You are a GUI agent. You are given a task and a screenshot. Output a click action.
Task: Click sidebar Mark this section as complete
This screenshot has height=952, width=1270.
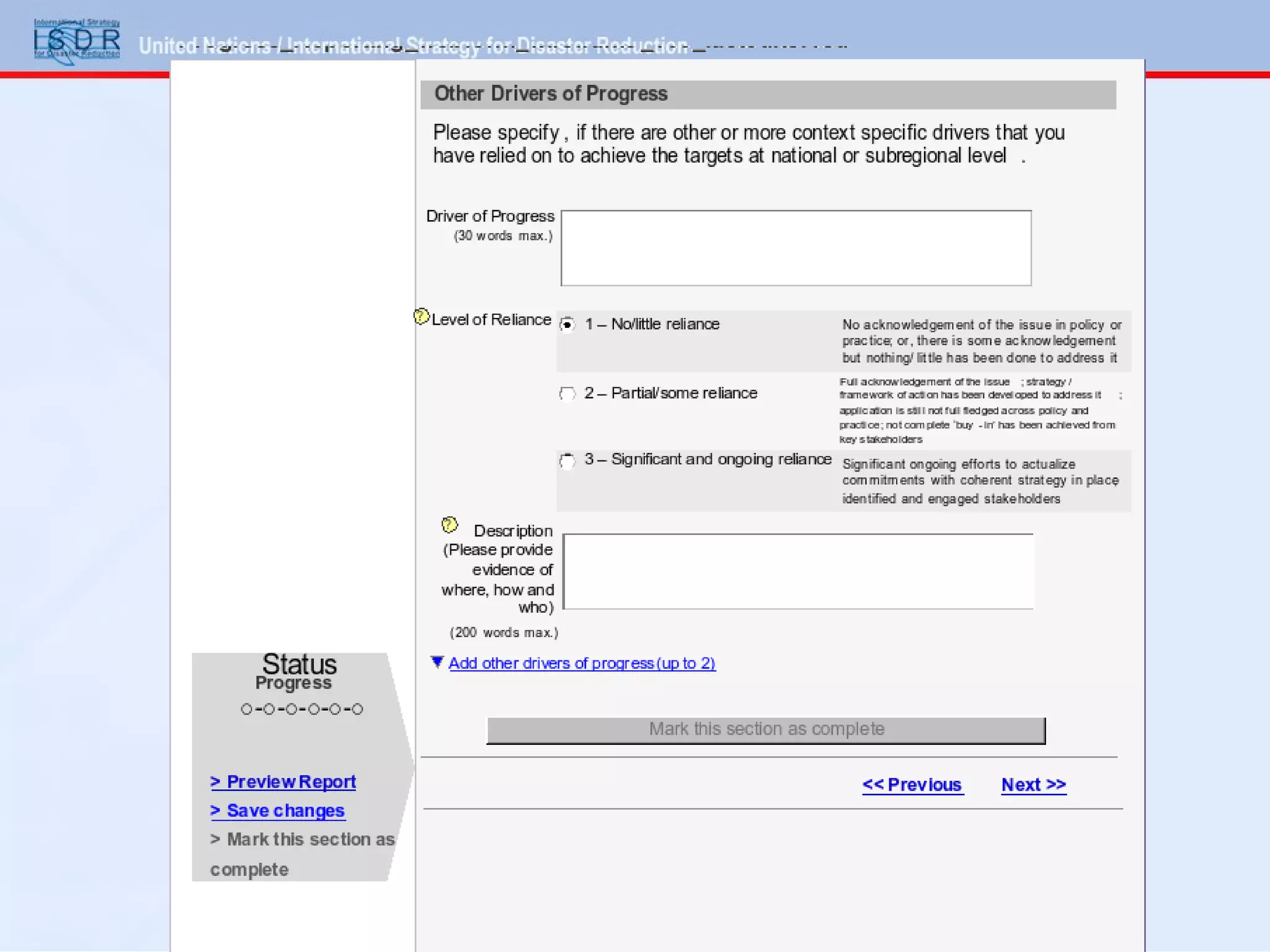(x=302, y=840)
